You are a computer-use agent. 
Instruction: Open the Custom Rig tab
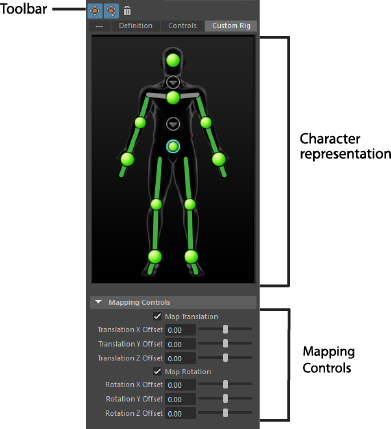pos(231,26)
